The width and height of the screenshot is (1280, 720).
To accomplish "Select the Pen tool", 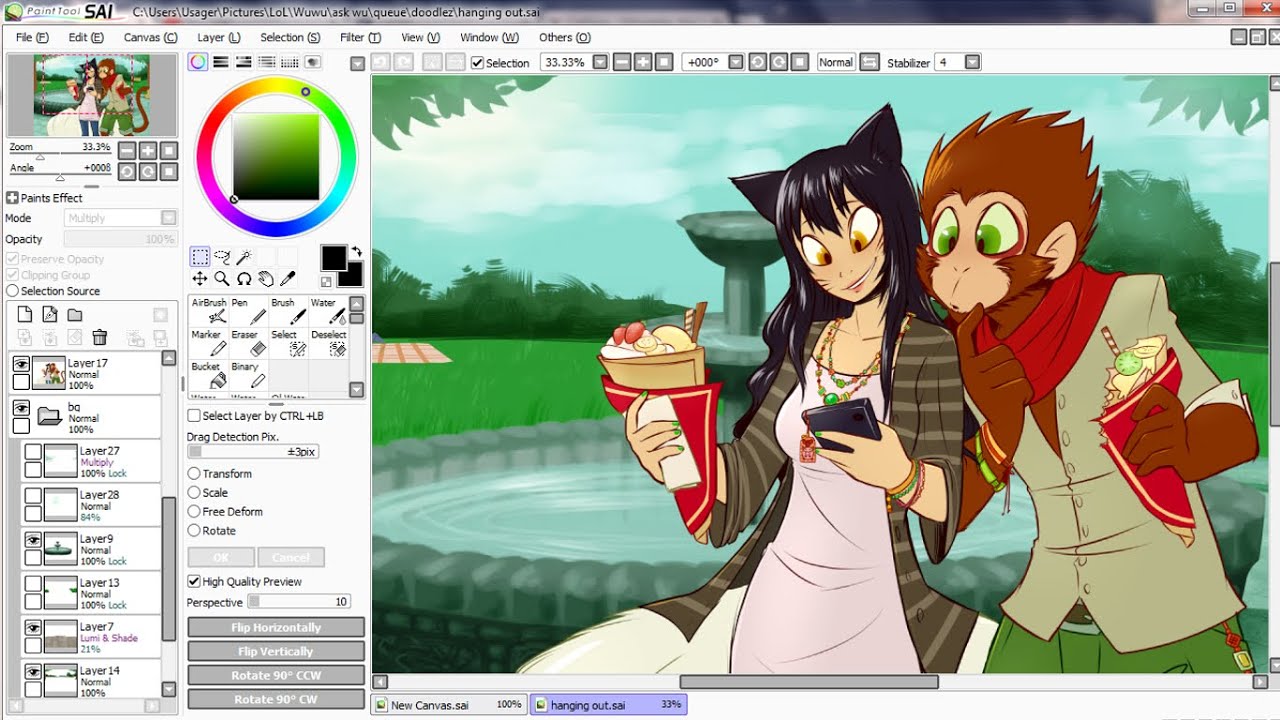I will click(x=248, y=310).
